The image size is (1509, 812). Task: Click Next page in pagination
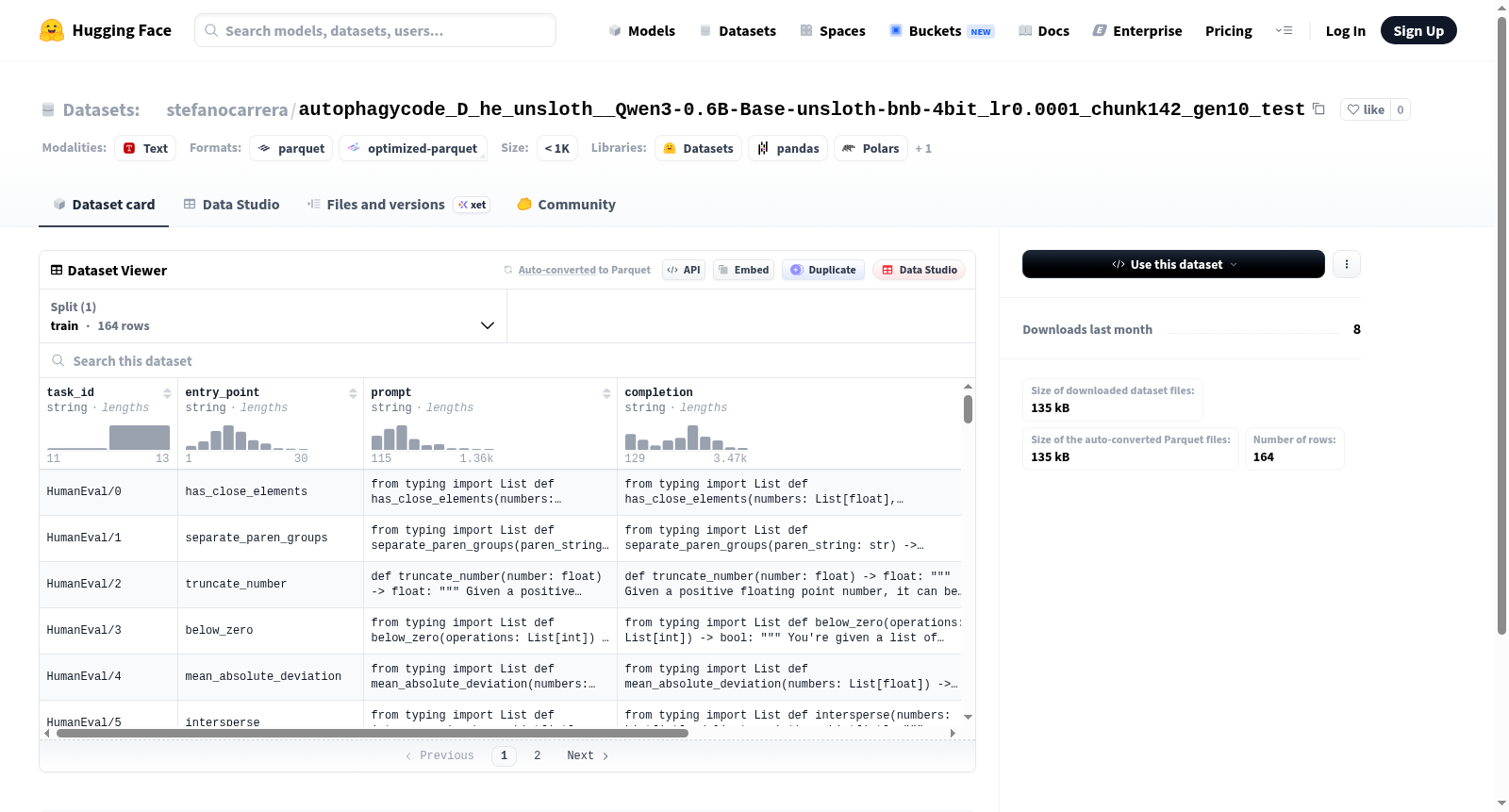pyautogui.click(x=588, y=755)
